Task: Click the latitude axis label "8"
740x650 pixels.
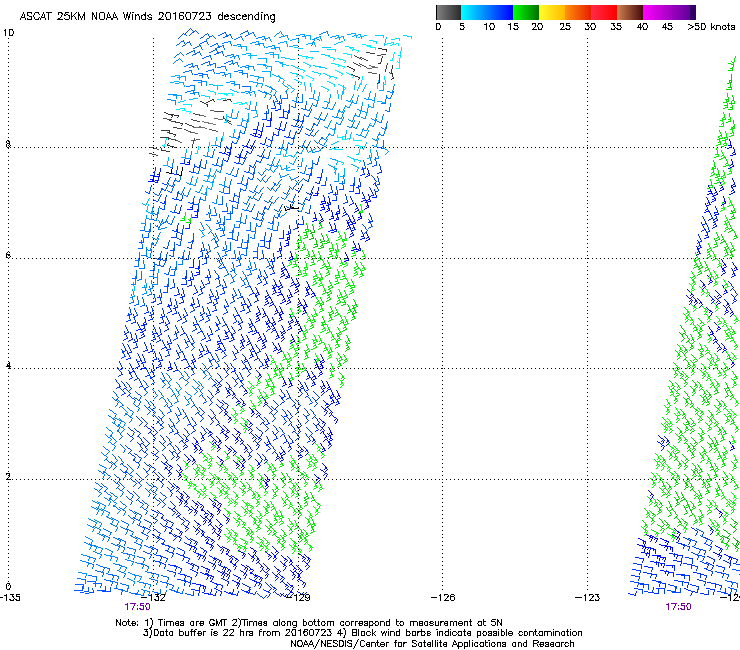Action: tap(8, 144)
